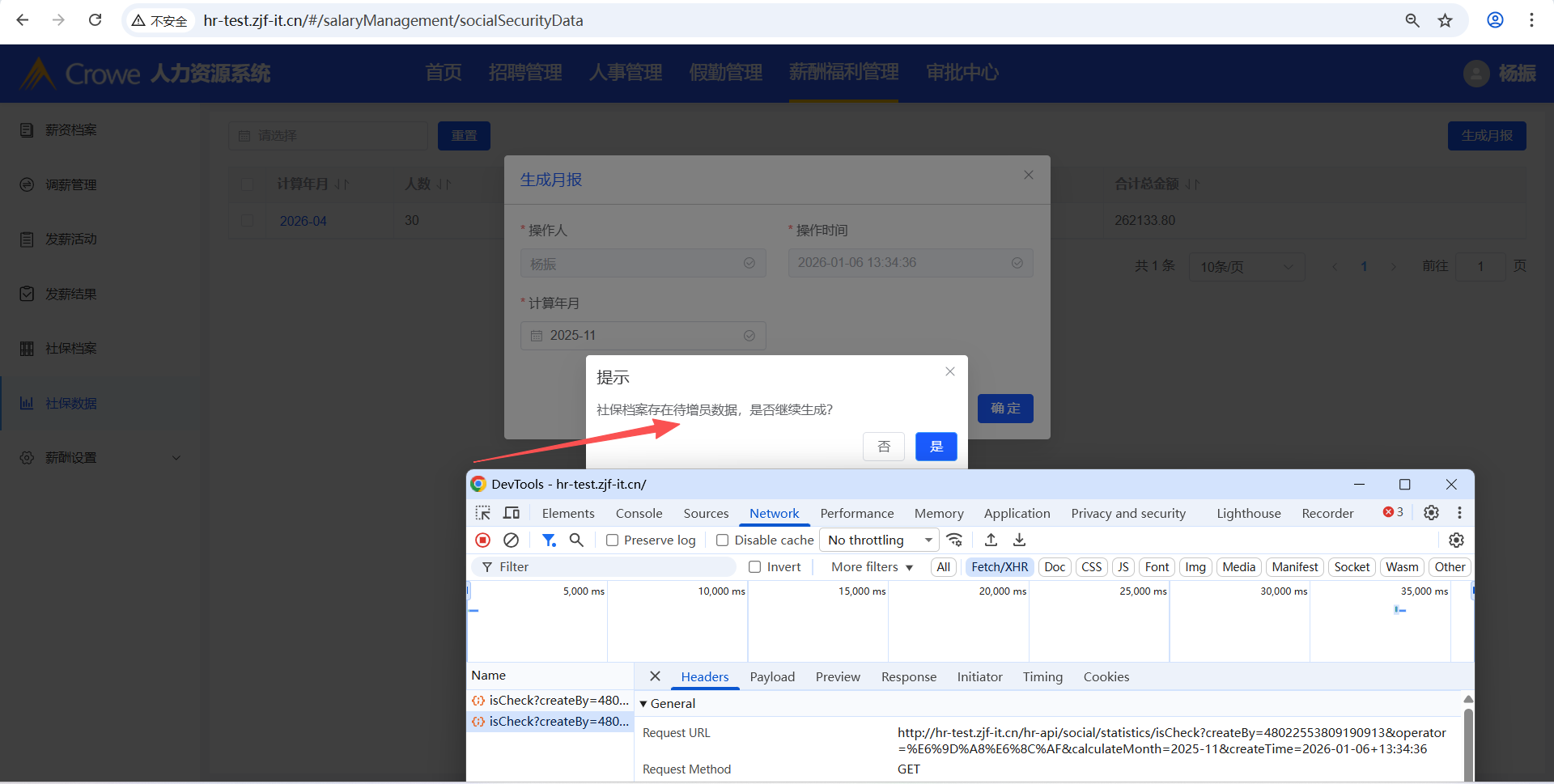Viewport: 1554px width, 784px height.
Task: Click the DevTools network search magnifier icon
Action: pyautogui.click(x=576, y=540)
